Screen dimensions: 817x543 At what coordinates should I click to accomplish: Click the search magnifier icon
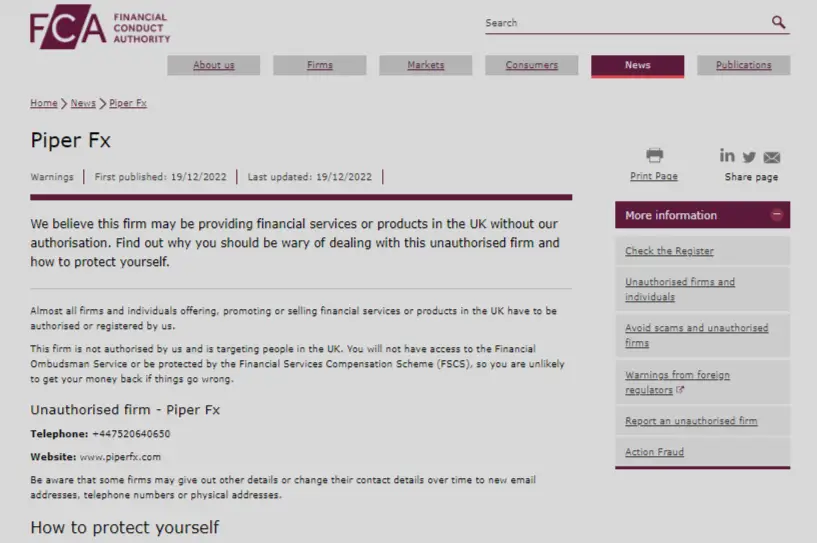778,22
